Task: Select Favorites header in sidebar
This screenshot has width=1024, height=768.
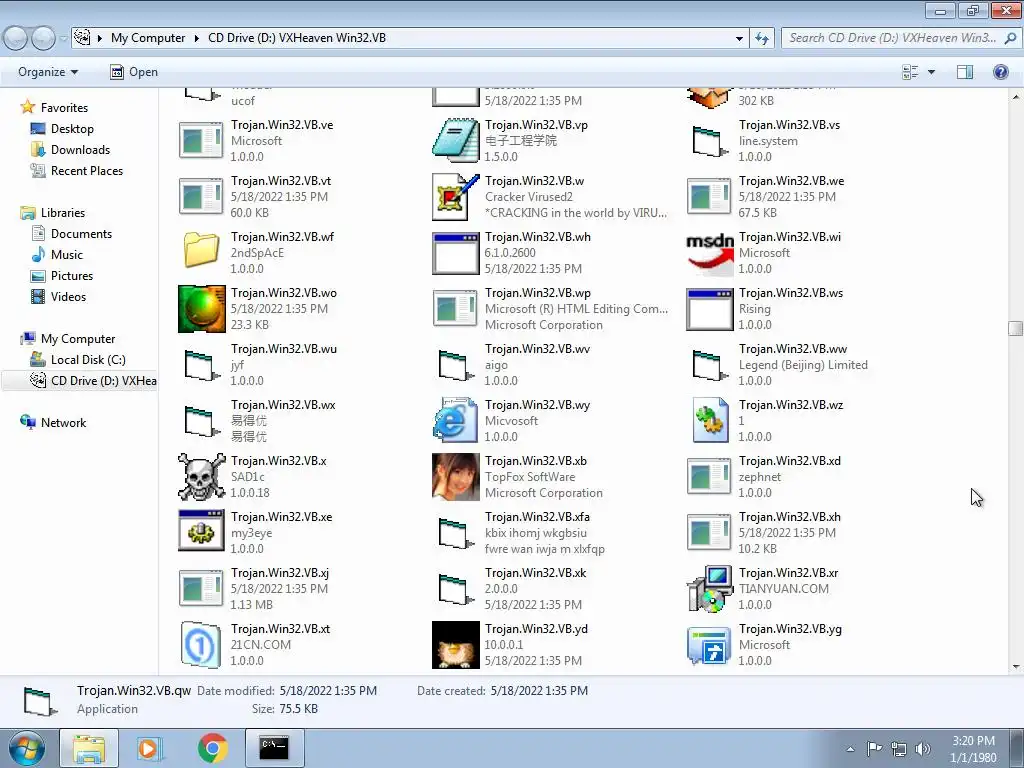Action: [64, 107]
